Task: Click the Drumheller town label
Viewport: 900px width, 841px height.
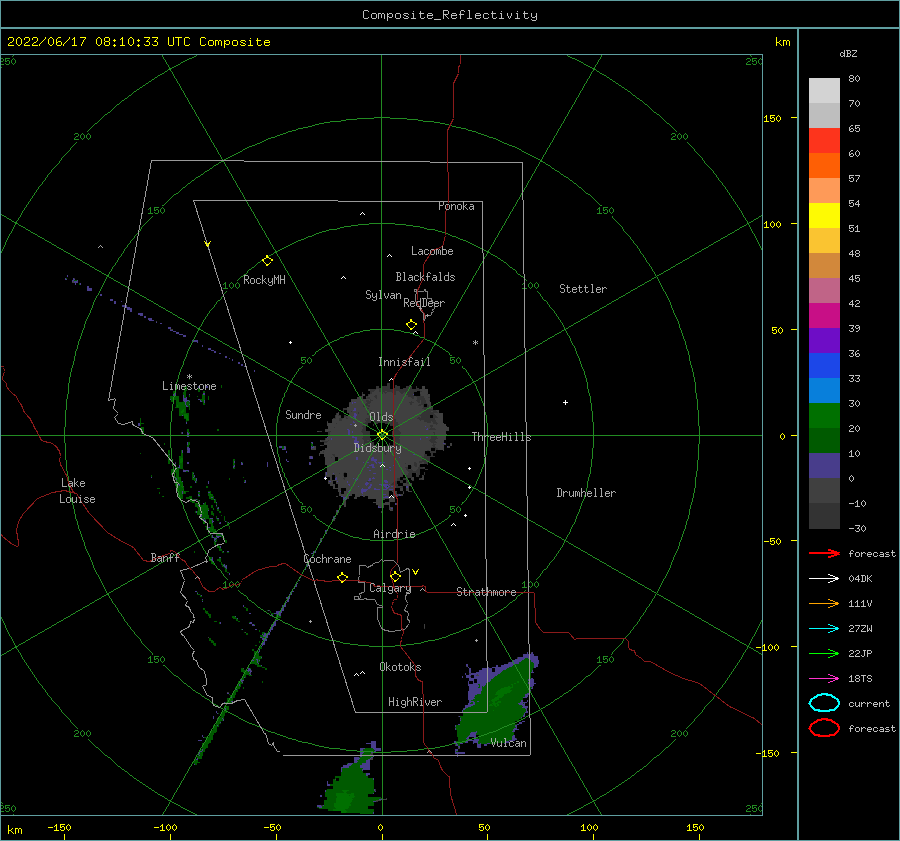Action: coord(586,493)
